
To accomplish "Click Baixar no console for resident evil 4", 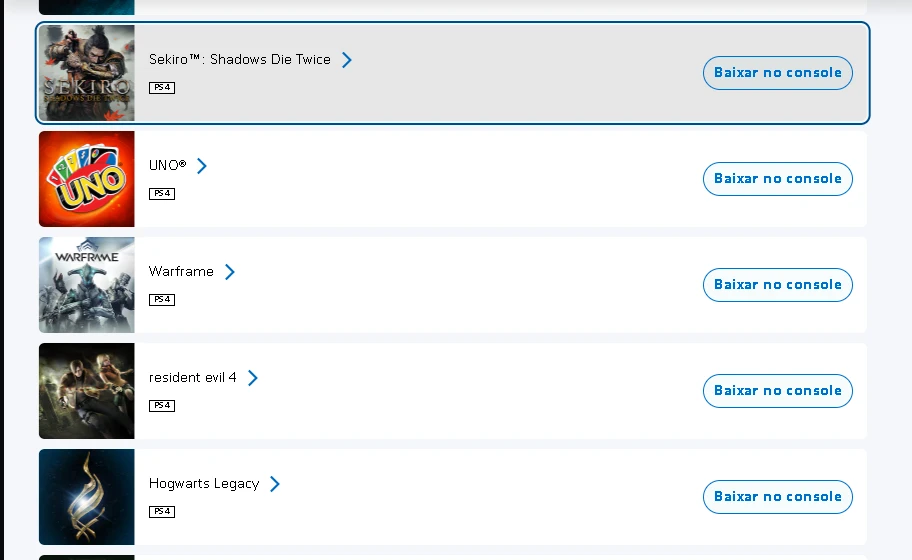I will click(777, 391).
